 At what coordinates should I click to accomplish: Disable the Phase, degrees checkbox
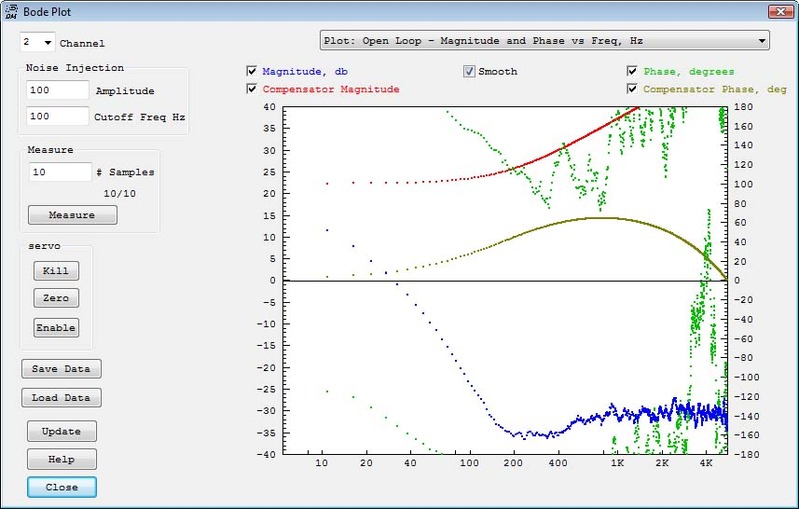tap(633, 72)
